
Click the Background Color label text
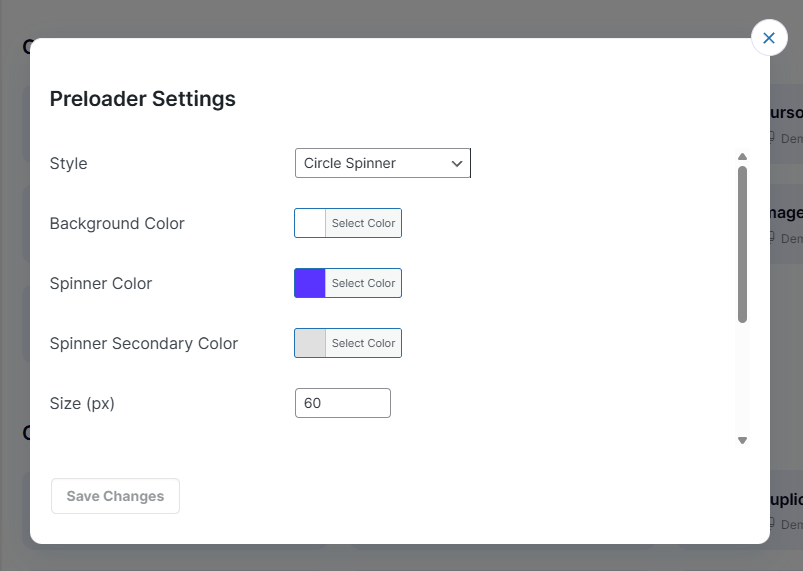[x=117, y=223]
